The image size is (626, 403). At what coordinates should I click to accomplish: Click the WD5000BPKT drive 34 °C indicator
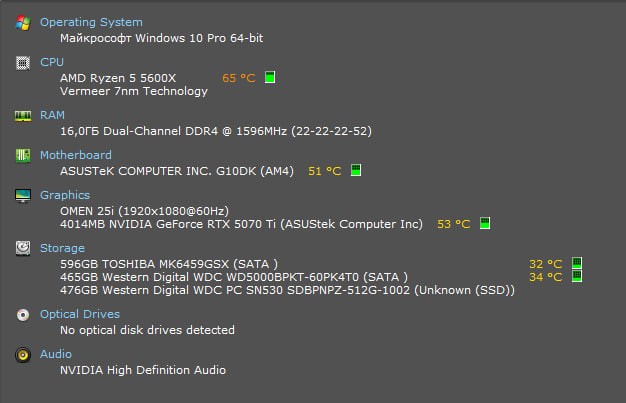576,277
